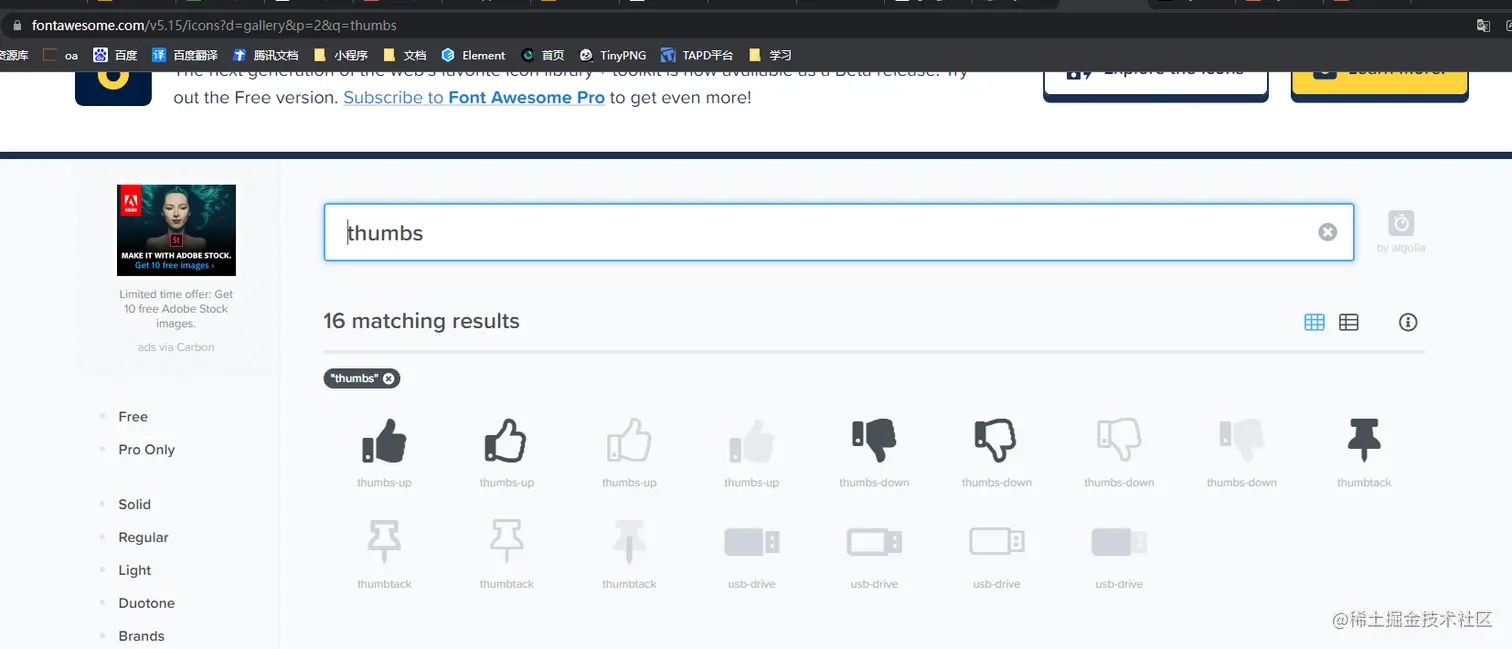Select the duotone thumbs-down icon
The height and width of the screenshot is (649, 1512).
point(1241,441)
